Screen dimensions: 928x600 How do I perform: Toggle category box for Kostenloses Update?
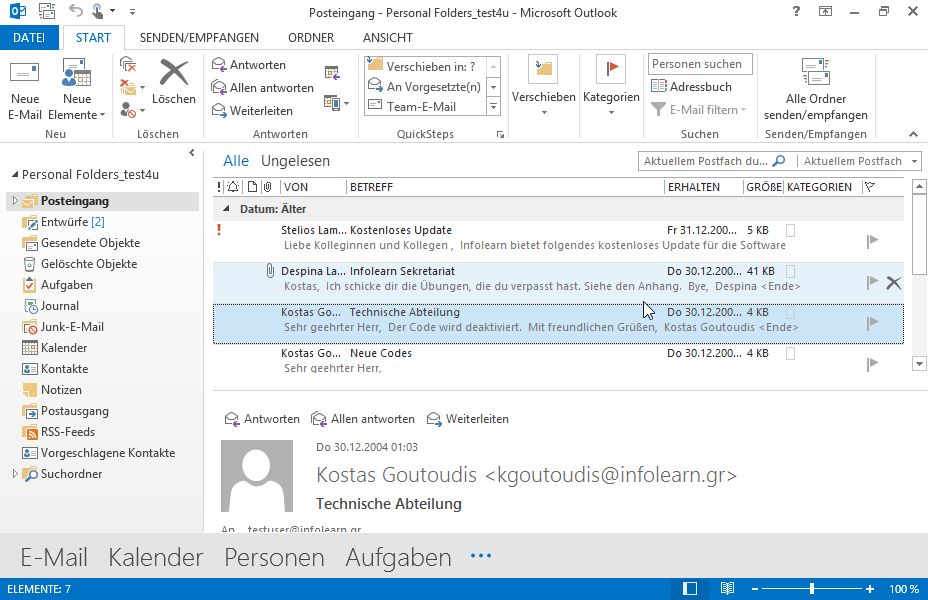[790, 230]
